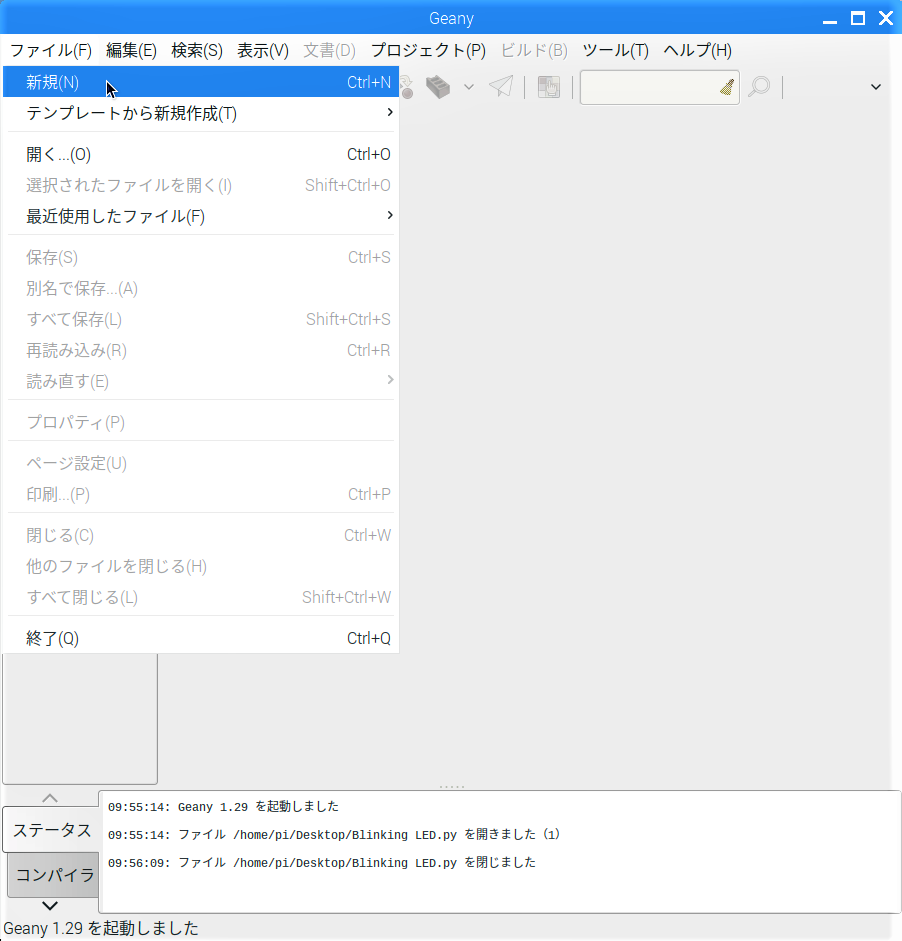Open the 文書(D) menu
The height and width of the screenshot is (941, 902).
point(329,50)
